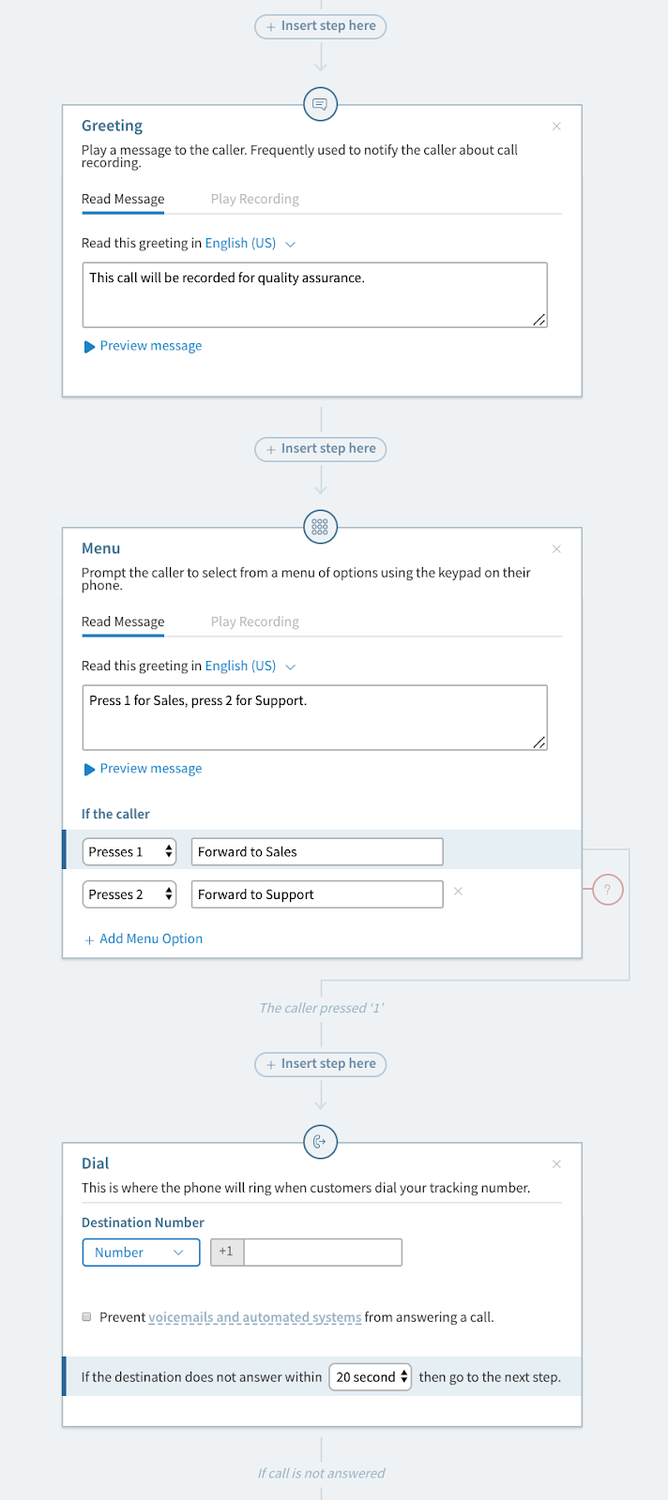Click Insert step here above the Menu step
The image size is (668, 1500).
(320, 449)
